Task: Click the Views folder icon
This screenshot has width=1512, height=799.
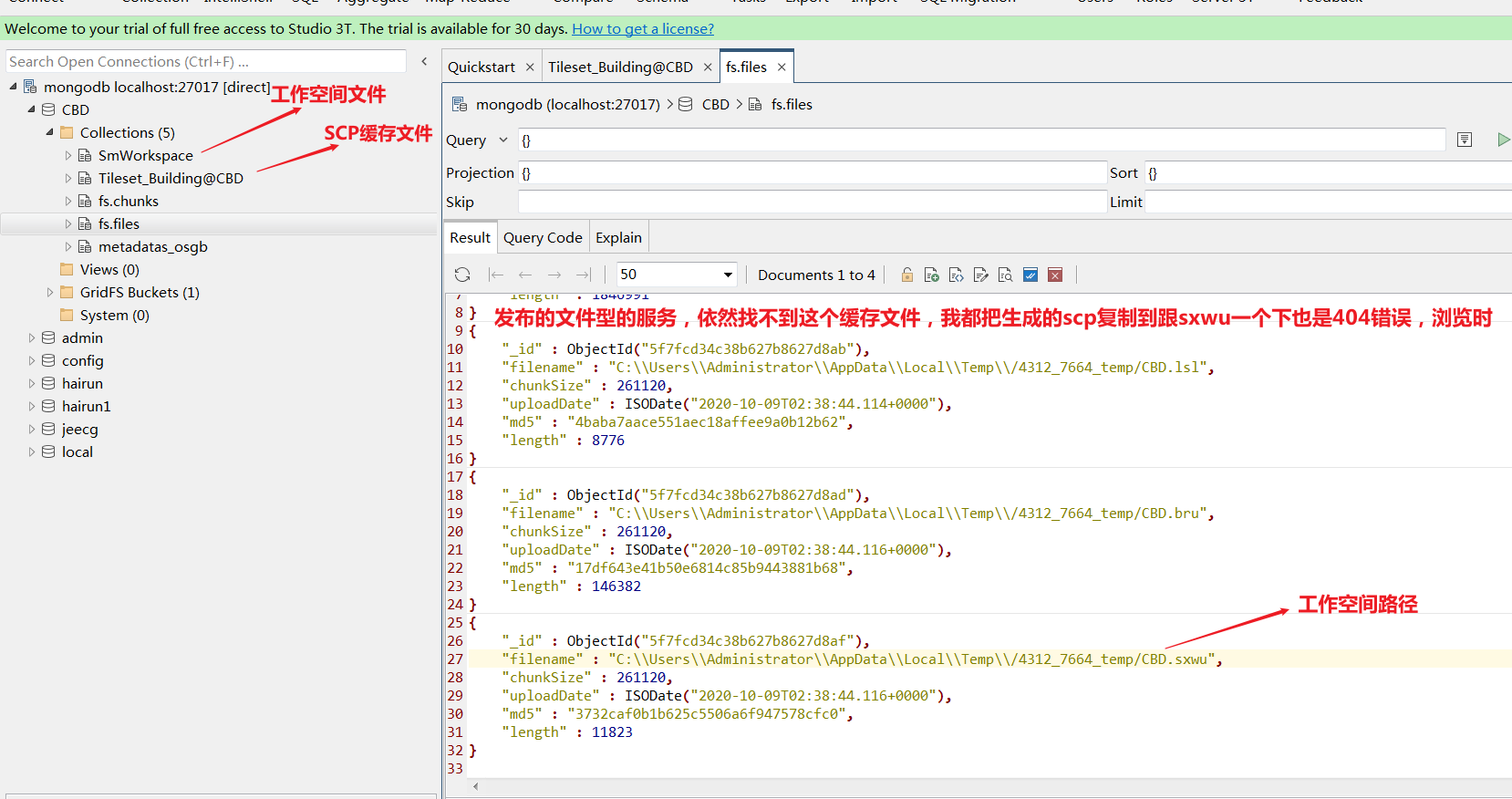Action: (67, 269)
